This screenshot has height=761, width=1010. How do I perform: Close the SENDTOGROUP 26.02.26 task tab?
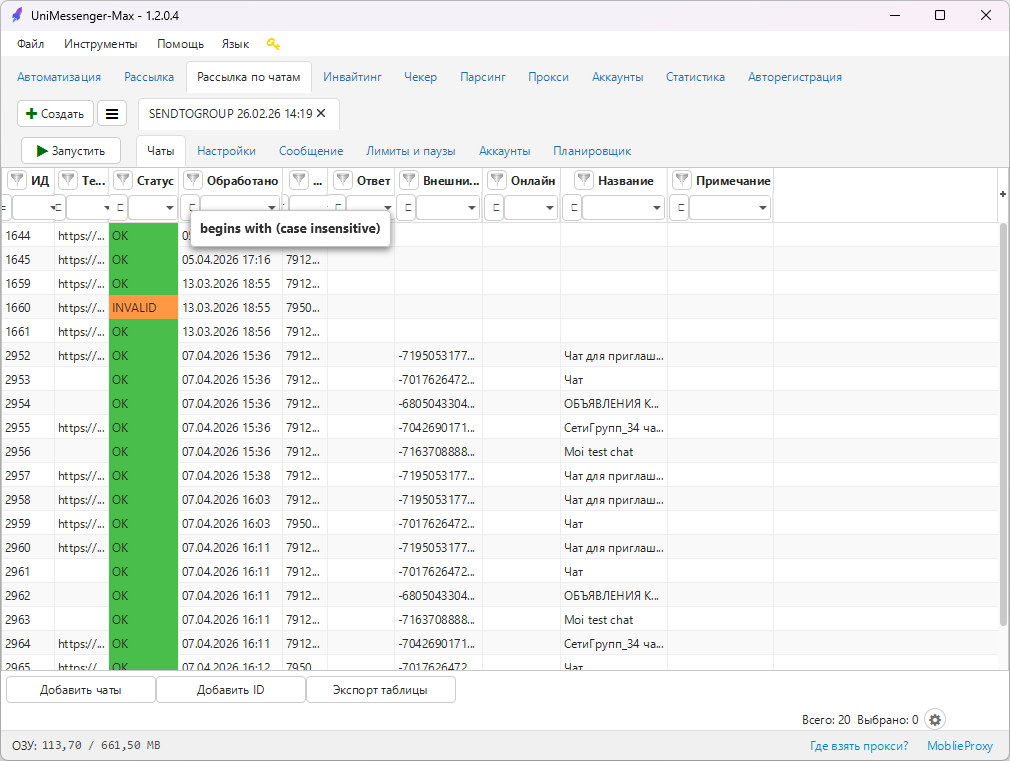point(321,113)
